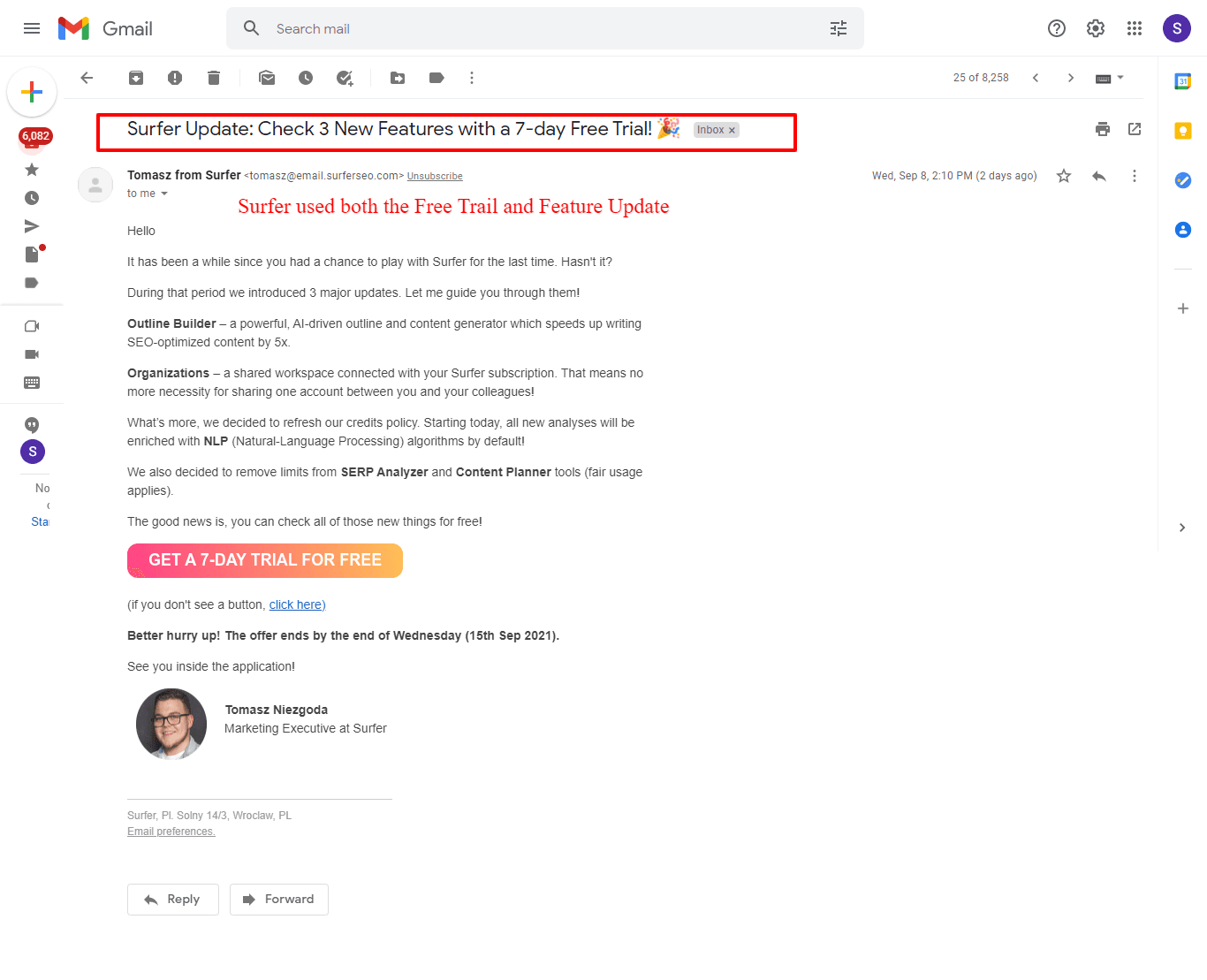Click the Unsubscribe link
This screenshot has height=980, width=1207.
[x=435, y=176]
